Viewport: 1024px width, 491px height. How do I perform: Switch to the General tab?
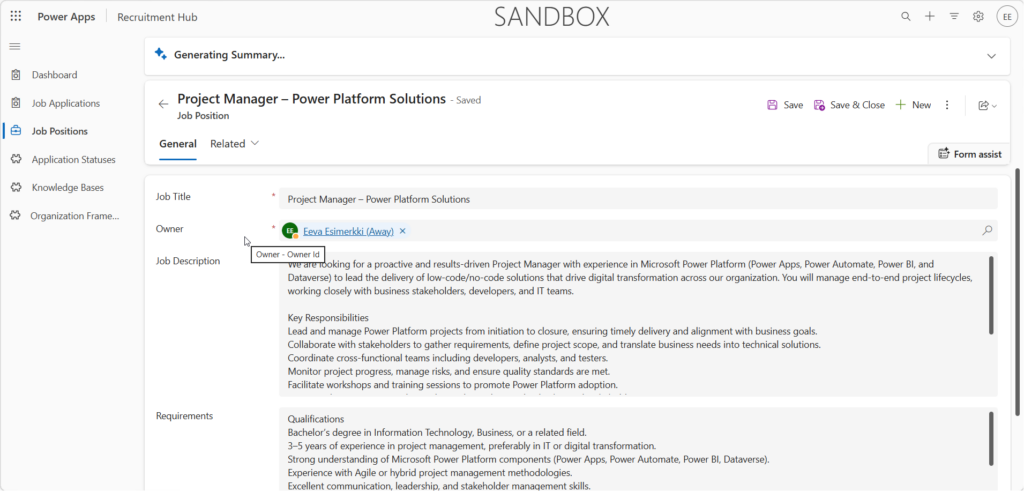(178, 144)
